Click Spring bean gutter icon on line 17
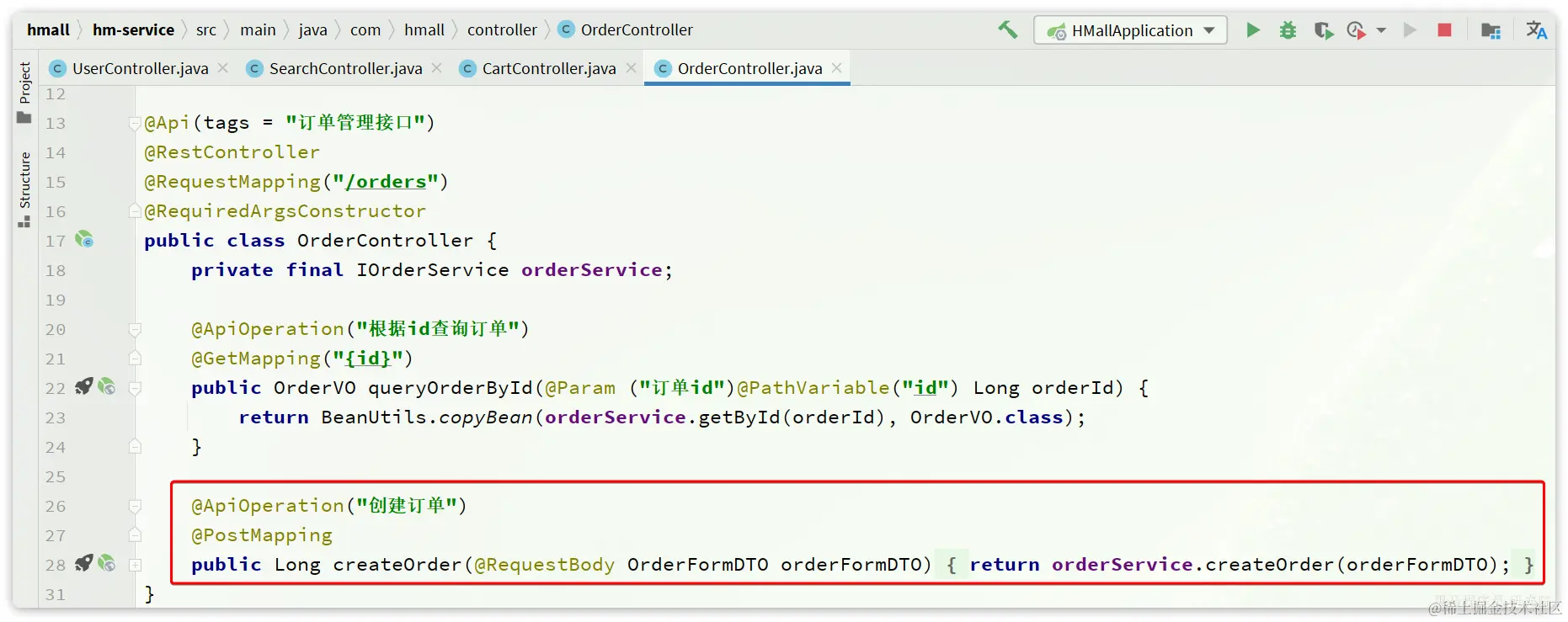Viewport: 1568px width, 622px height. click(x=84, y=240)
